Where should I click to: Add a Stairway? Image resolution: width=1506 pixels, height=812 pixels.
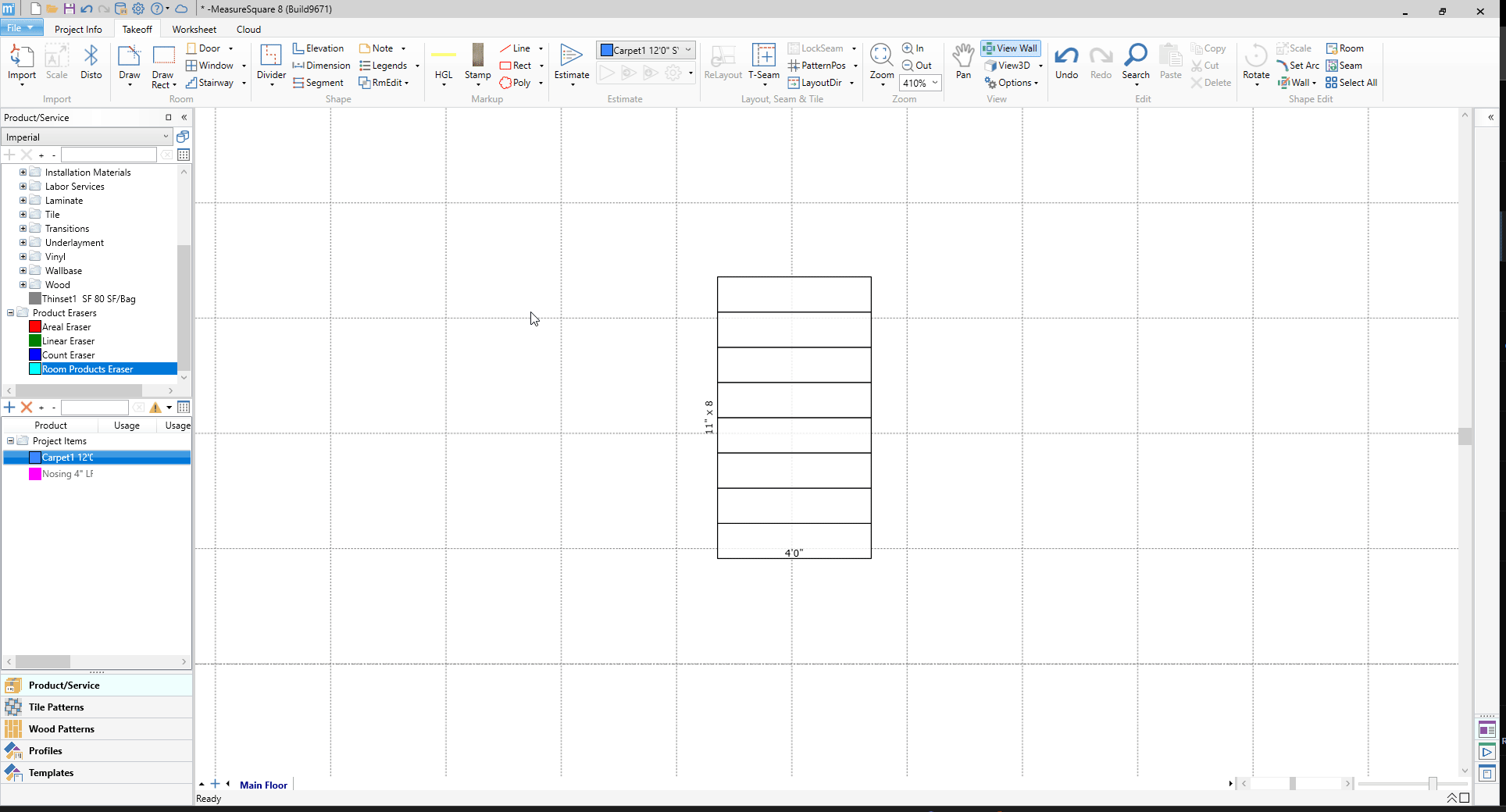[210, 83]
